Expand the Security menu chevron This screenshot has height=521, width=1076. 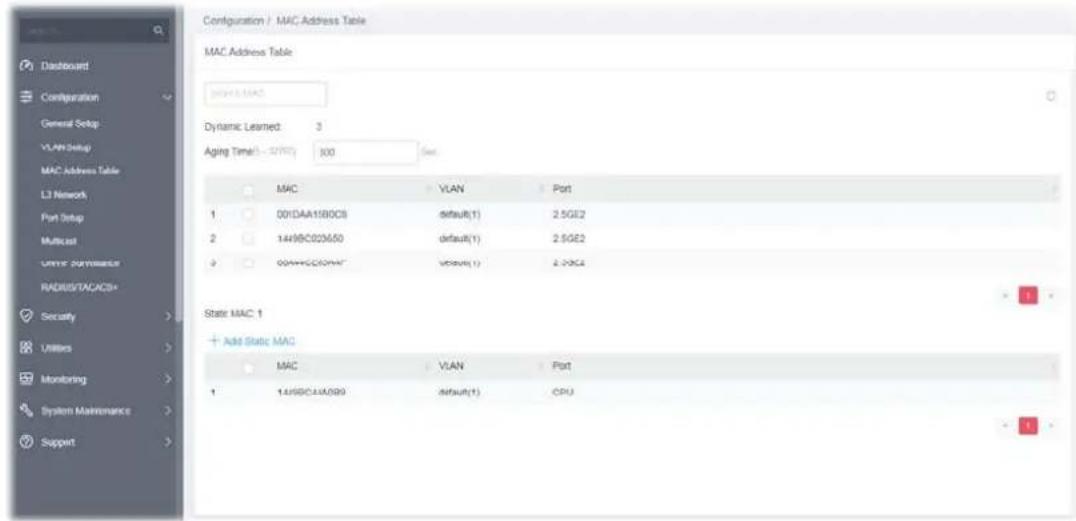(x=168, y=317)
